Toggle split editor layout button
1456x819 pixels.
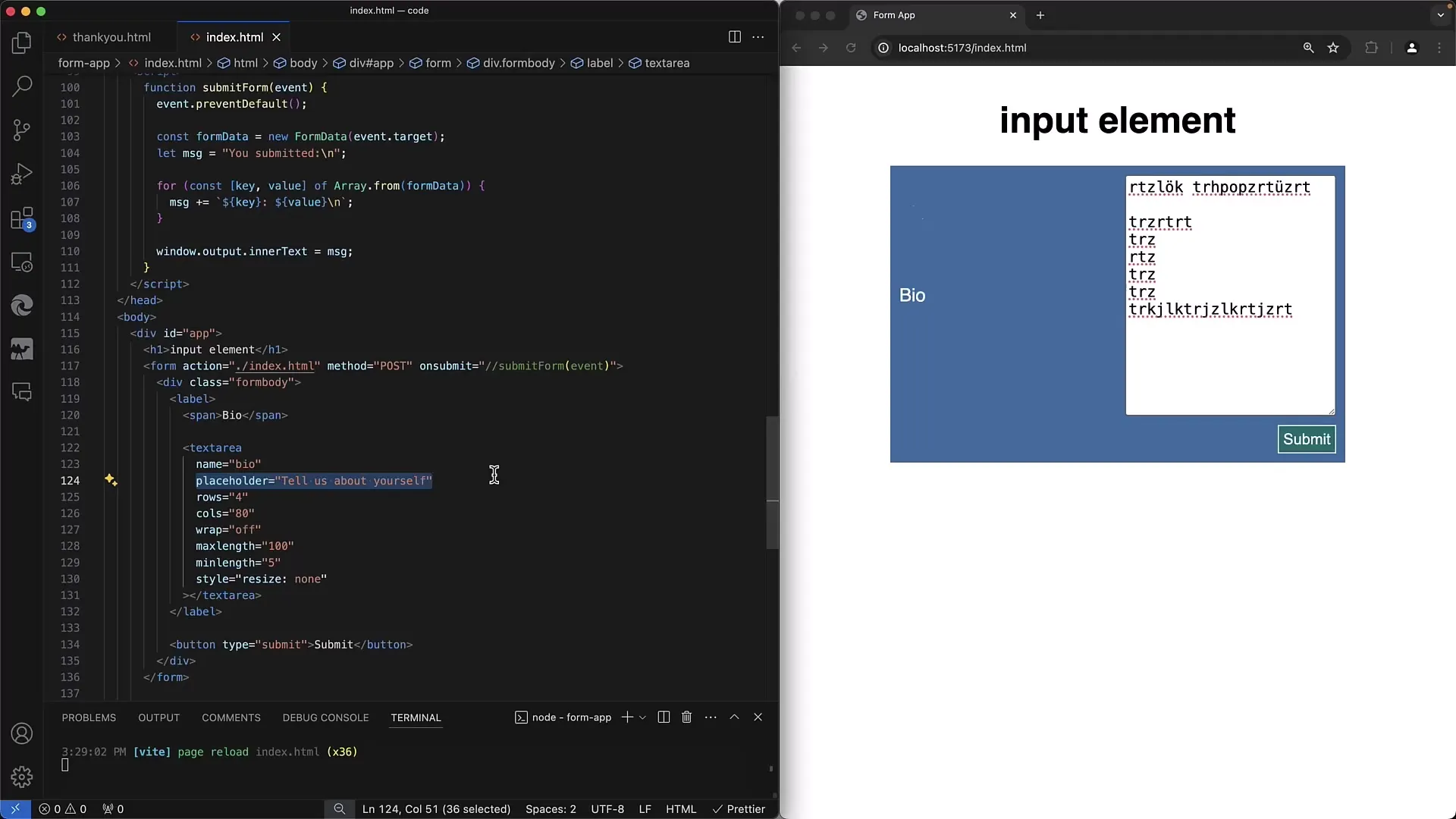[x=735, y=36]
